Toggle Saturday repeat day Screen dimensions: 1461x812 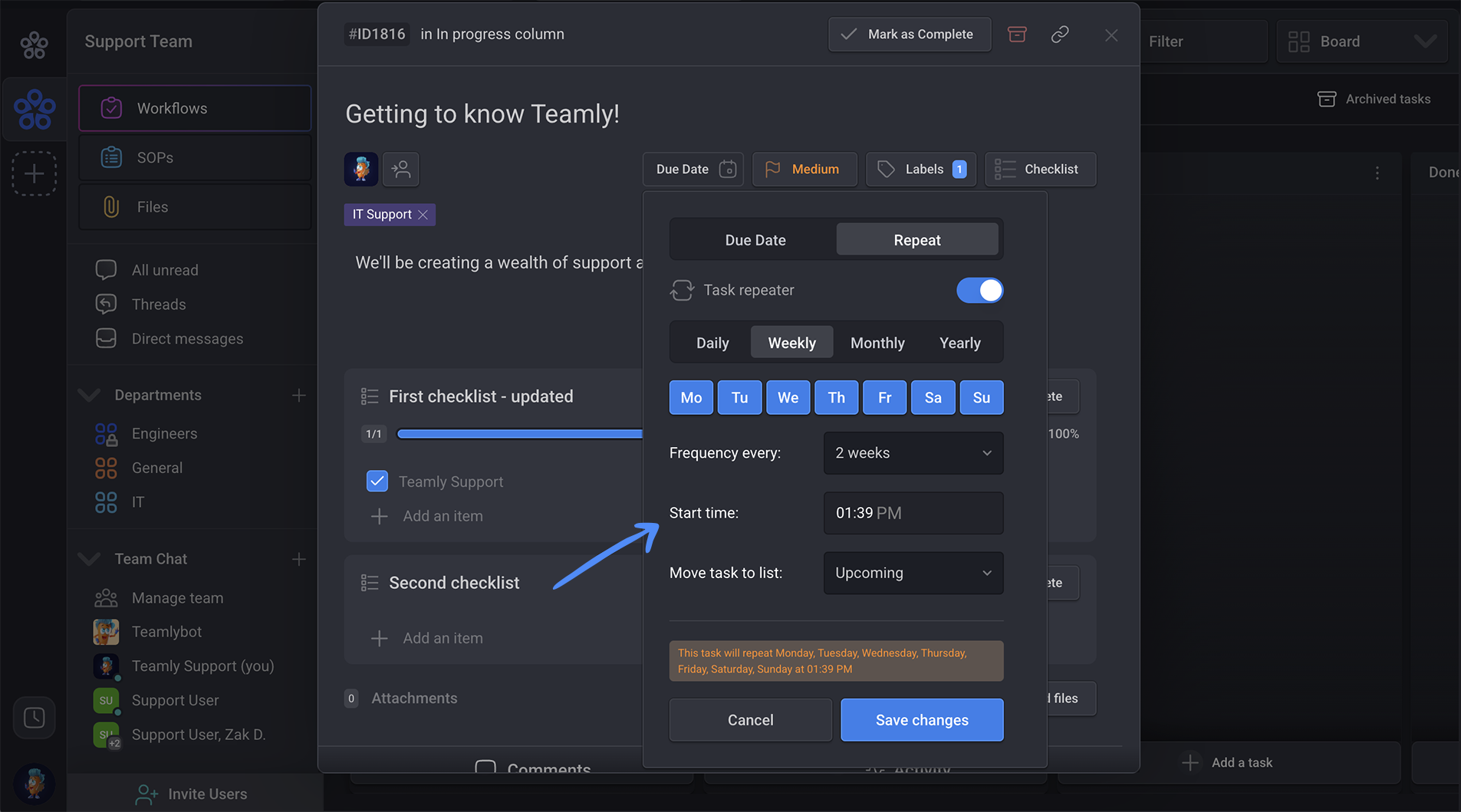point(933,397)
